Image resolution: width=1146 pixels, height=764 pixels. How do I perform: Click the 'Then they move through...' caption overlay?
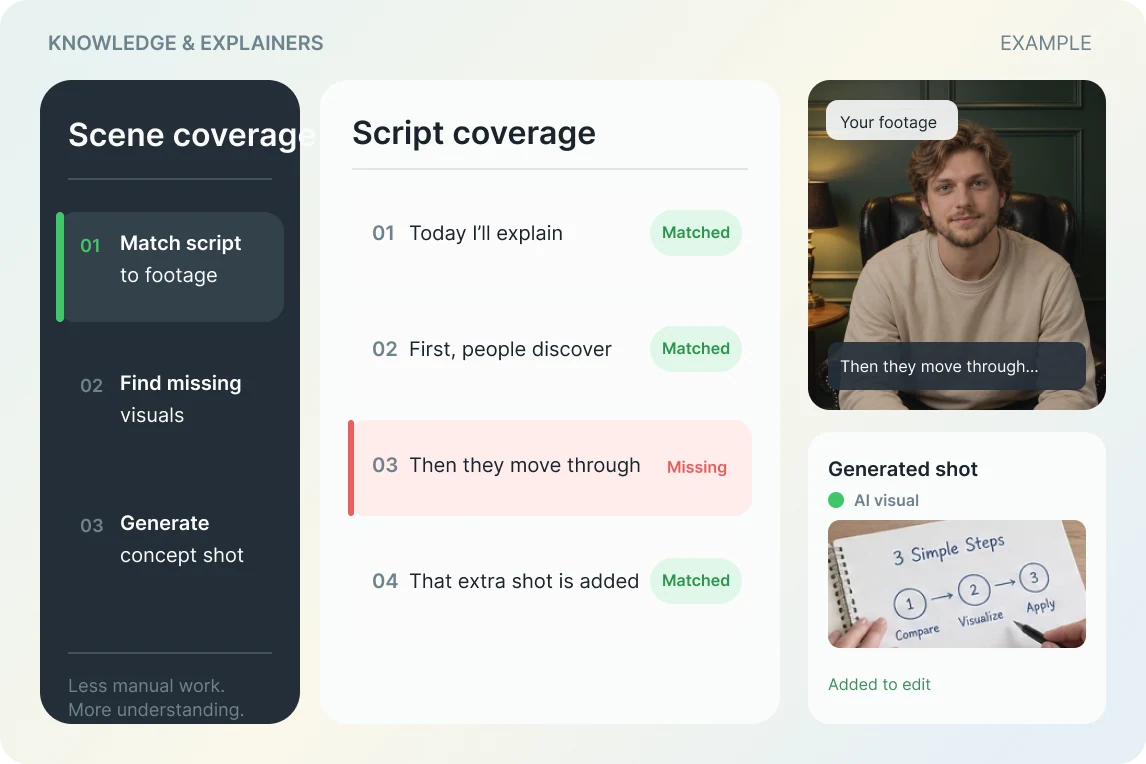pos(956,366)
